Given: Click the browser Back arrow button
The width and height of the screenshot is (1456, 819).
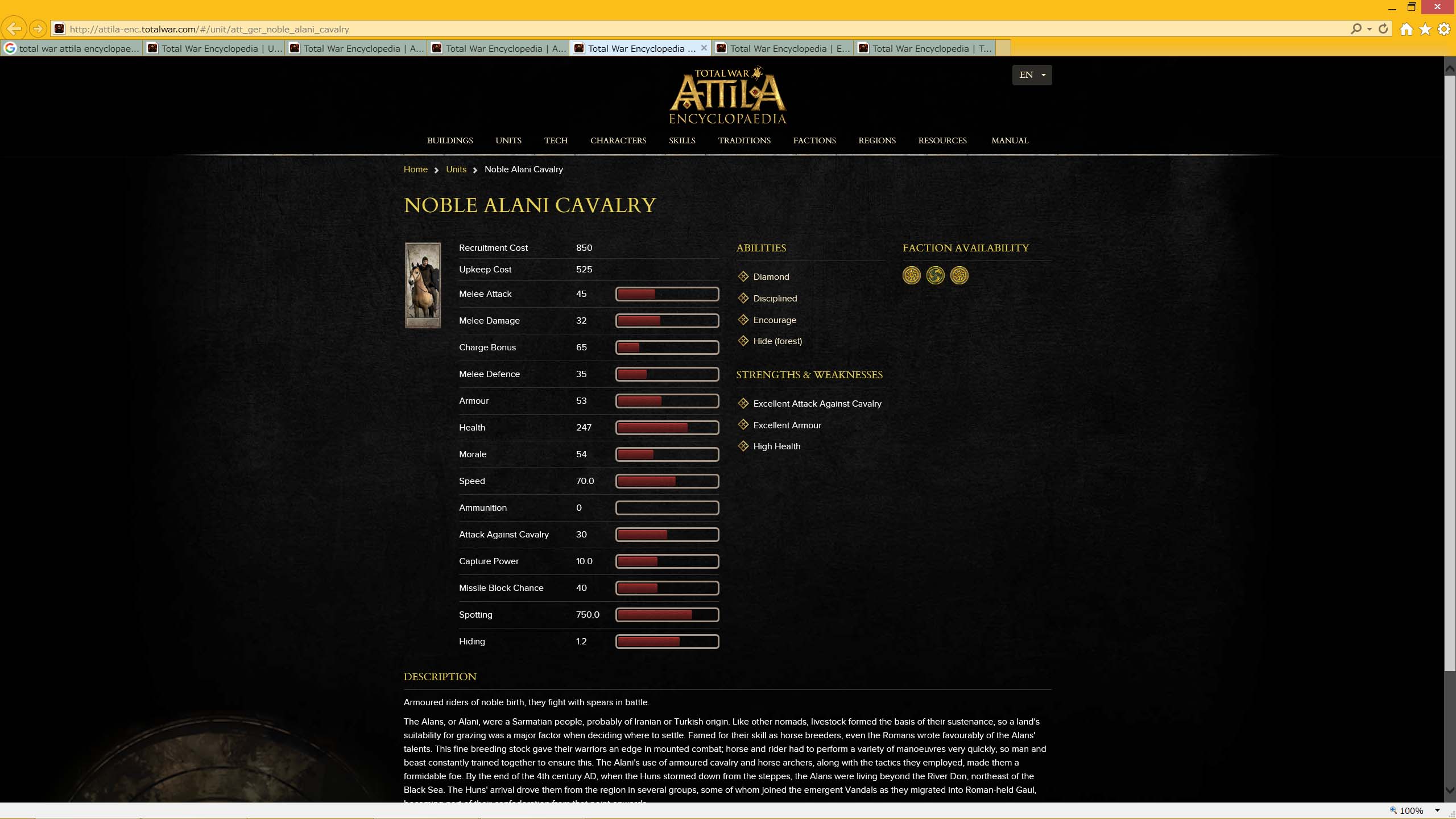Looking at the screenshot, I should 14,28.
